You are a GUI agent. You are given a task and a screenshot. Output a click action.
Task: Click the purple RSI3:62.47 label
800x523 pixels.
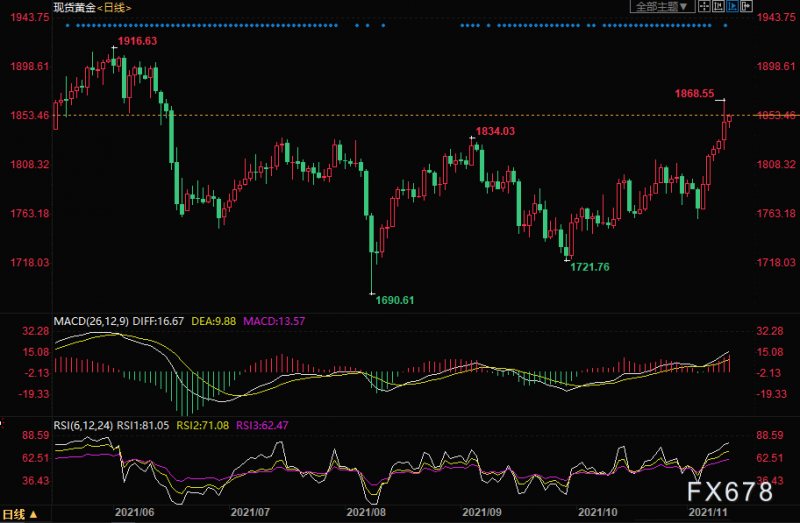pyautogui.click(x=262, y=423)
